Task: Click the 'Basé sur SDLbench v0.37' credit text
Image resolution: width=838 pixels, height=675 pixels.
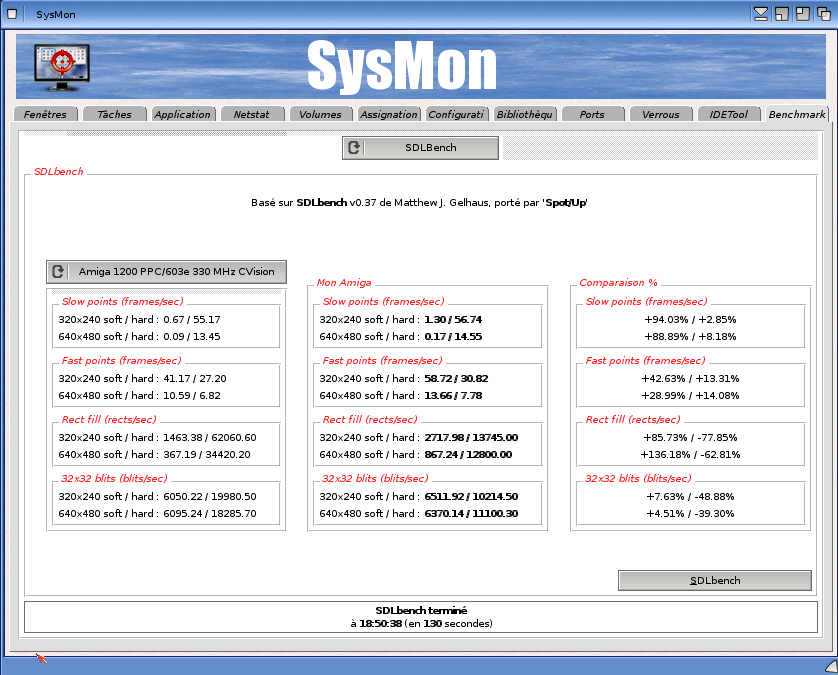Action: click(x=420, y=203)
